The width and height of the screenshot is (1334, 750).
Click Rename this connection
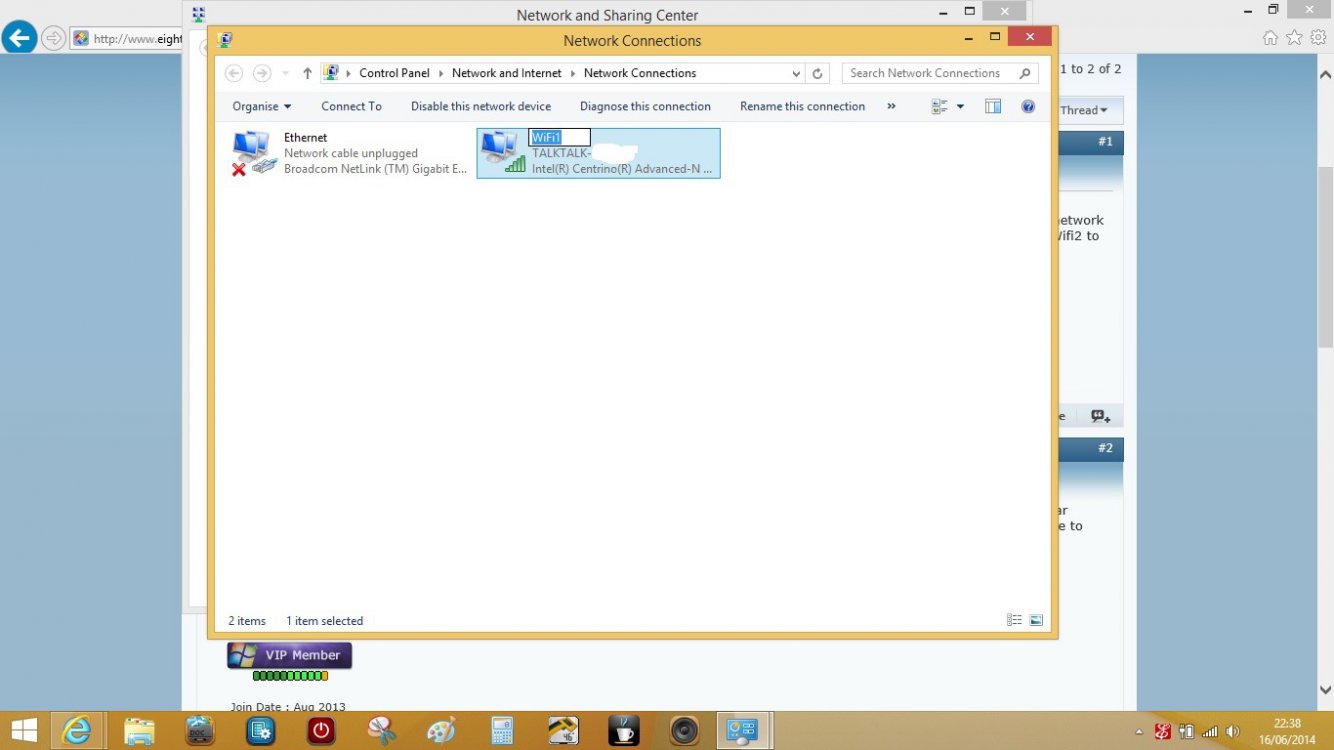click(802, 106)
